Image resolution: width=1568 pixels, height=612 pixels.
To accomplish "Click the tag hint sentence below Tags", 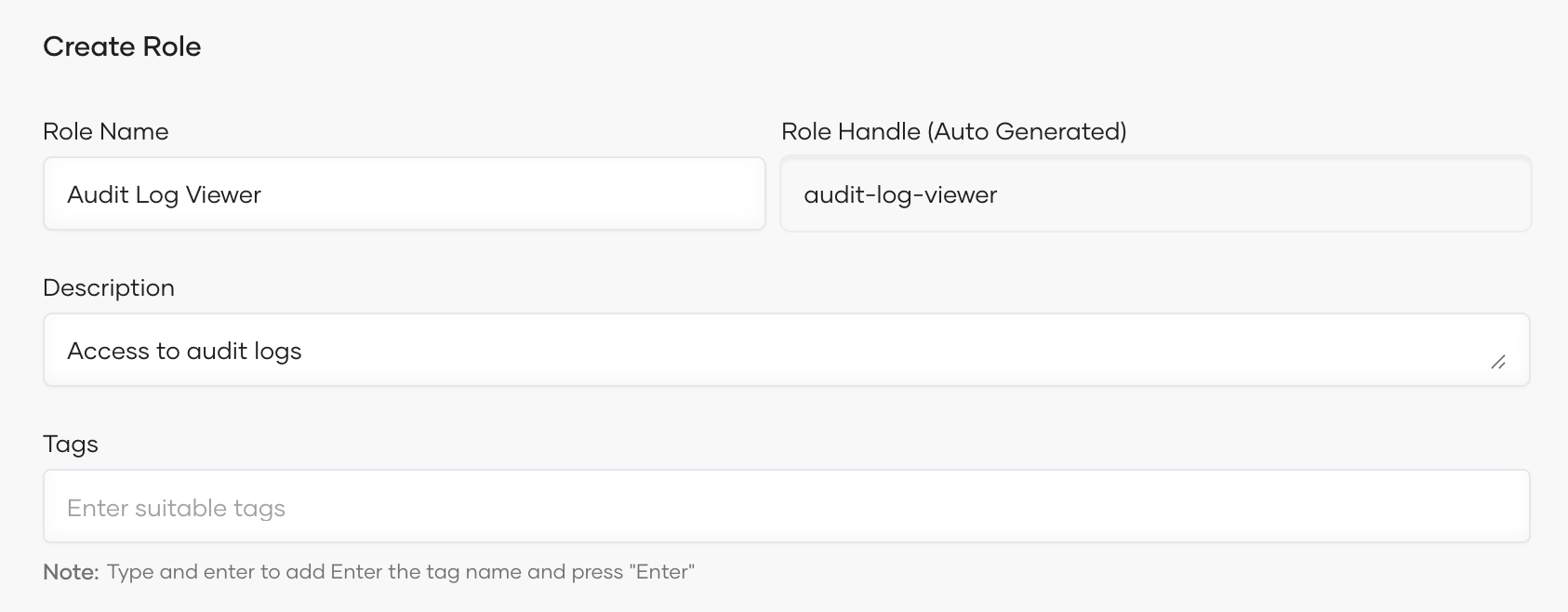I will pos(400,572).
